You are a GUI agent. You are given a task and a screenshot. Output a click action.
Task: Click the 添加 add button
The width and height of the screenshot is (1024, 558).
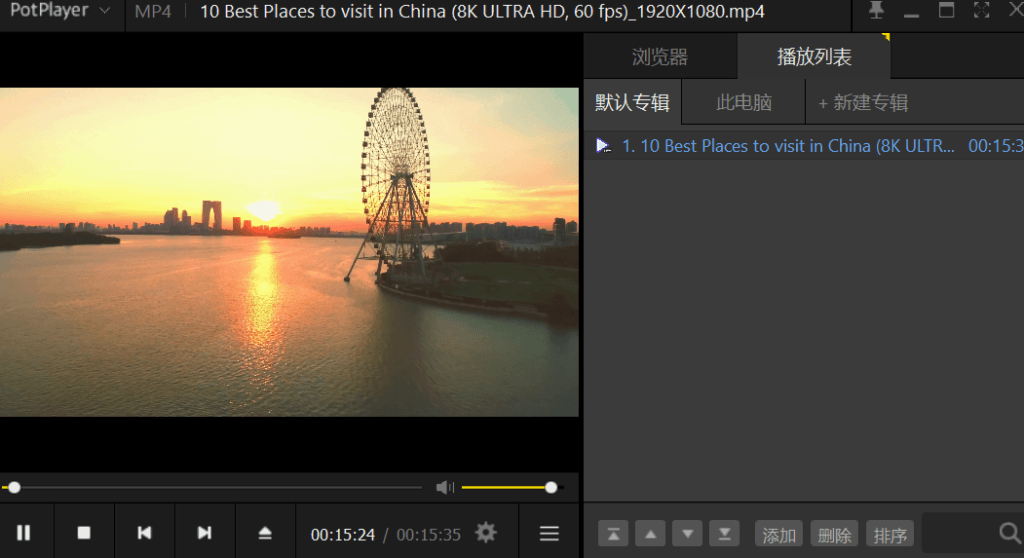coord(779,534)
